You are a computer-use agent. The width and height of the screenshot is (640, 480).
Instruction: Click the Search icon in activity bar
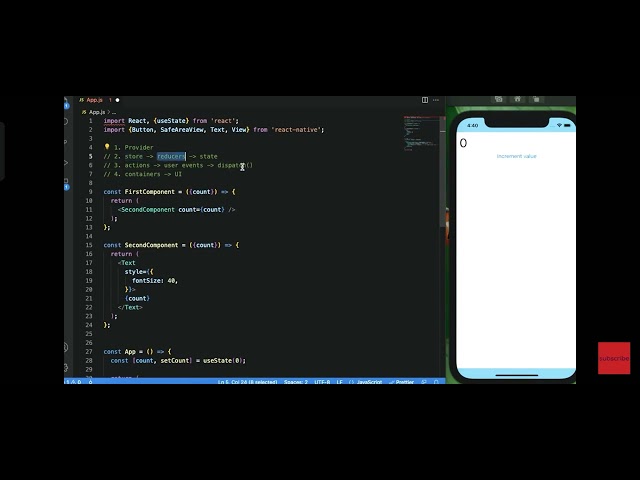click(x=66, y=121)
